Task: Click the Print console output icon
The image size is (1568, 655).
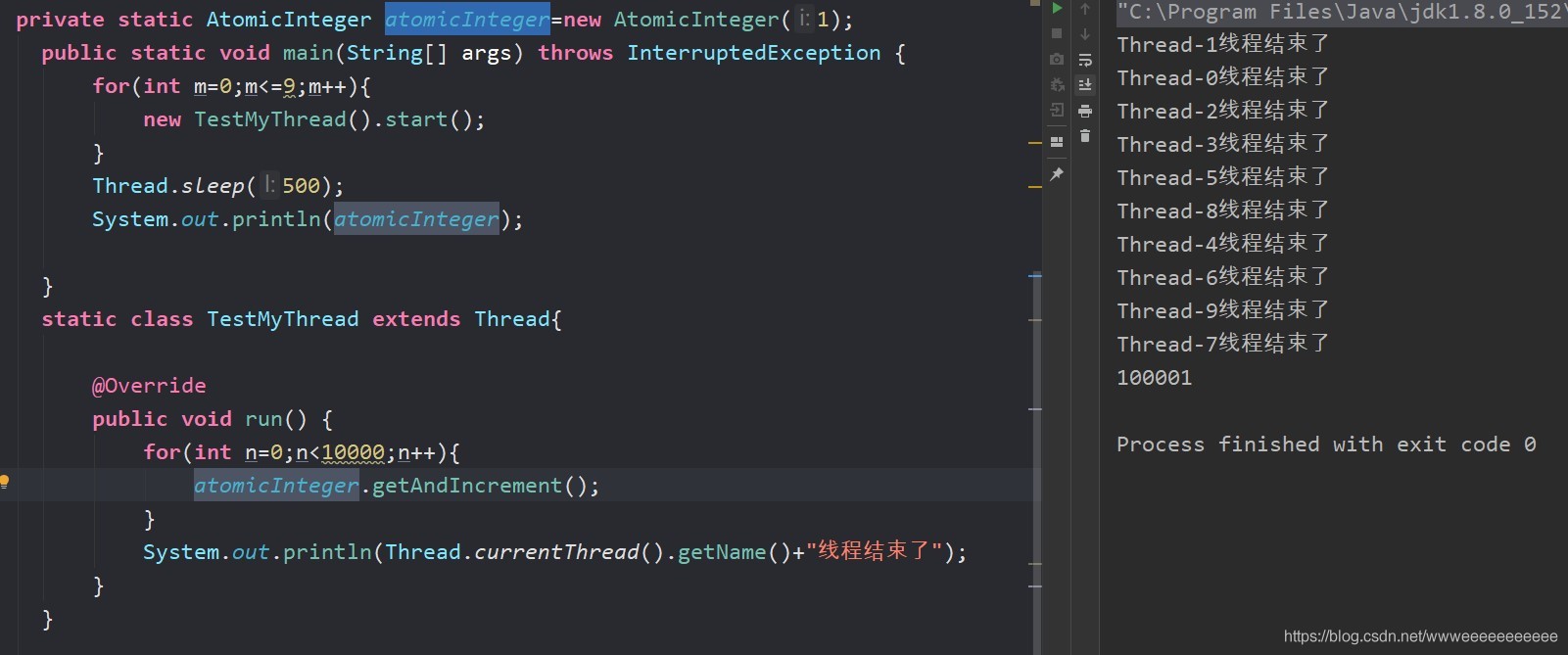Action: point(1085,111)
